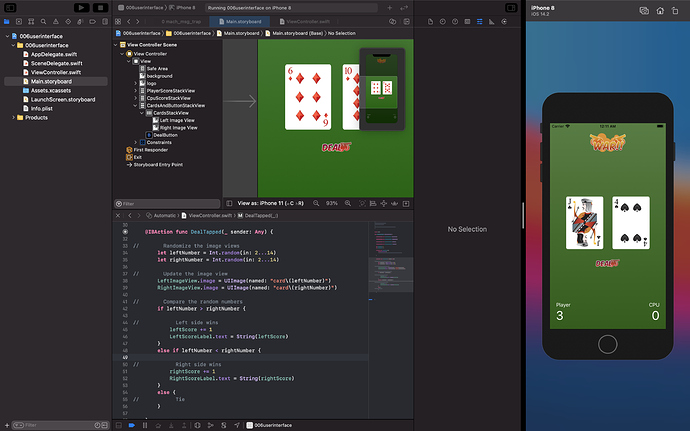Open the Symbol navigator
Screen dimensions: 690x431
click(x=31, y=21)
